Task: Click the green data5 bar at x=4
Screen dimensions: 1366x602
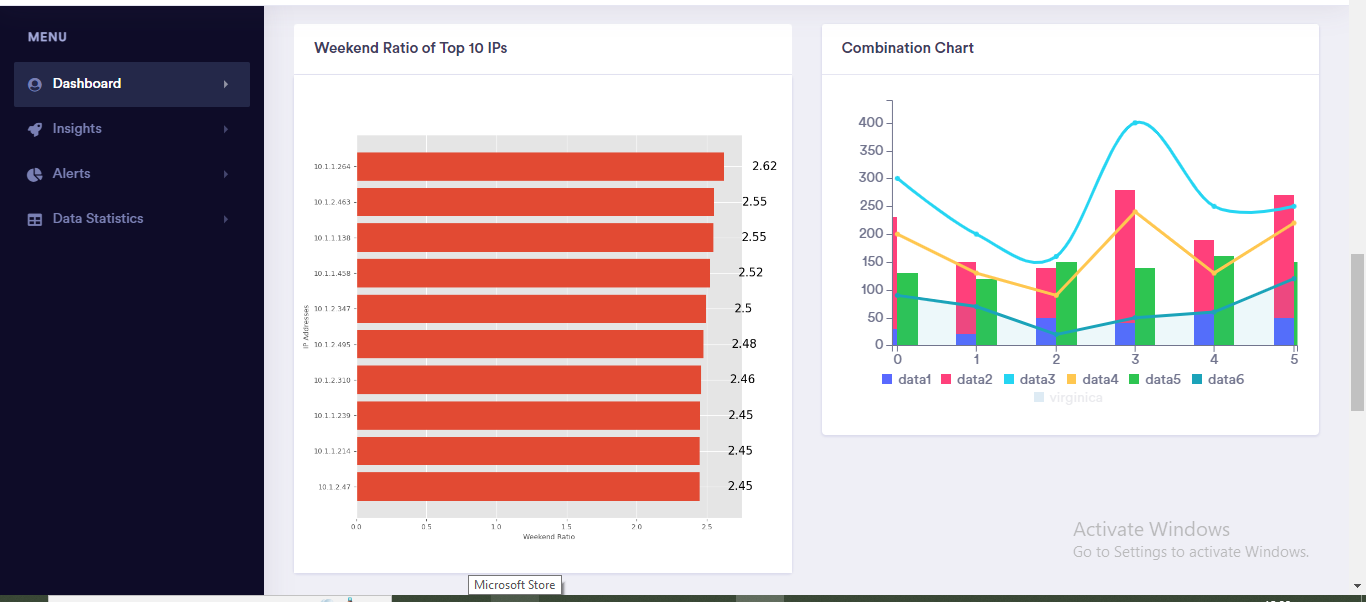Action: pos(1224,300)
